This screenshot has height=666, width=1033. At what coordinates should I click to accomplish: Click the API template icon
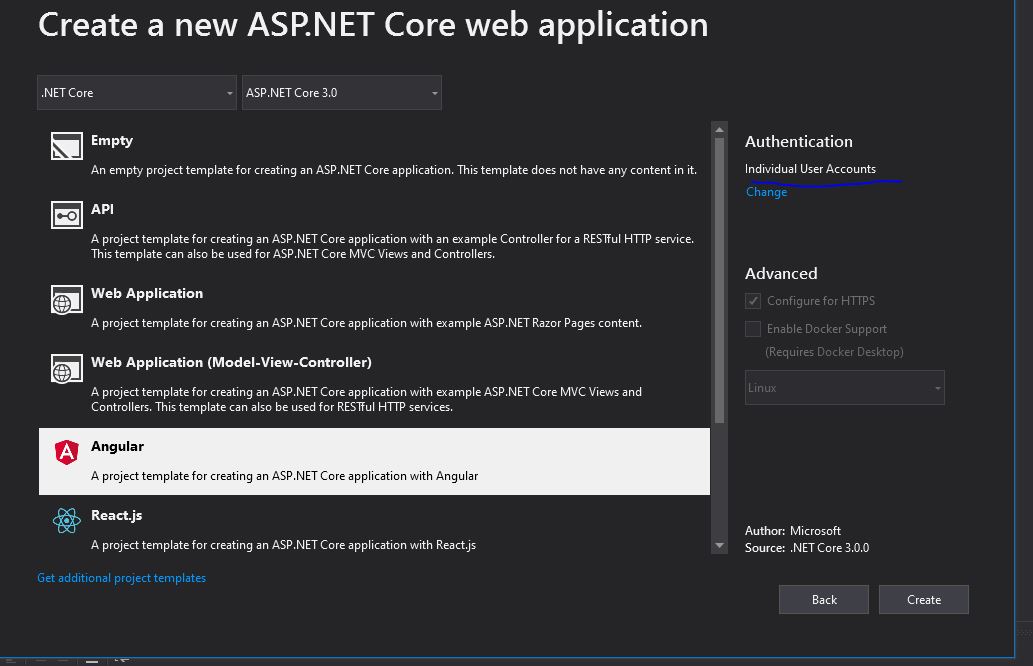(x=67, y=215)
